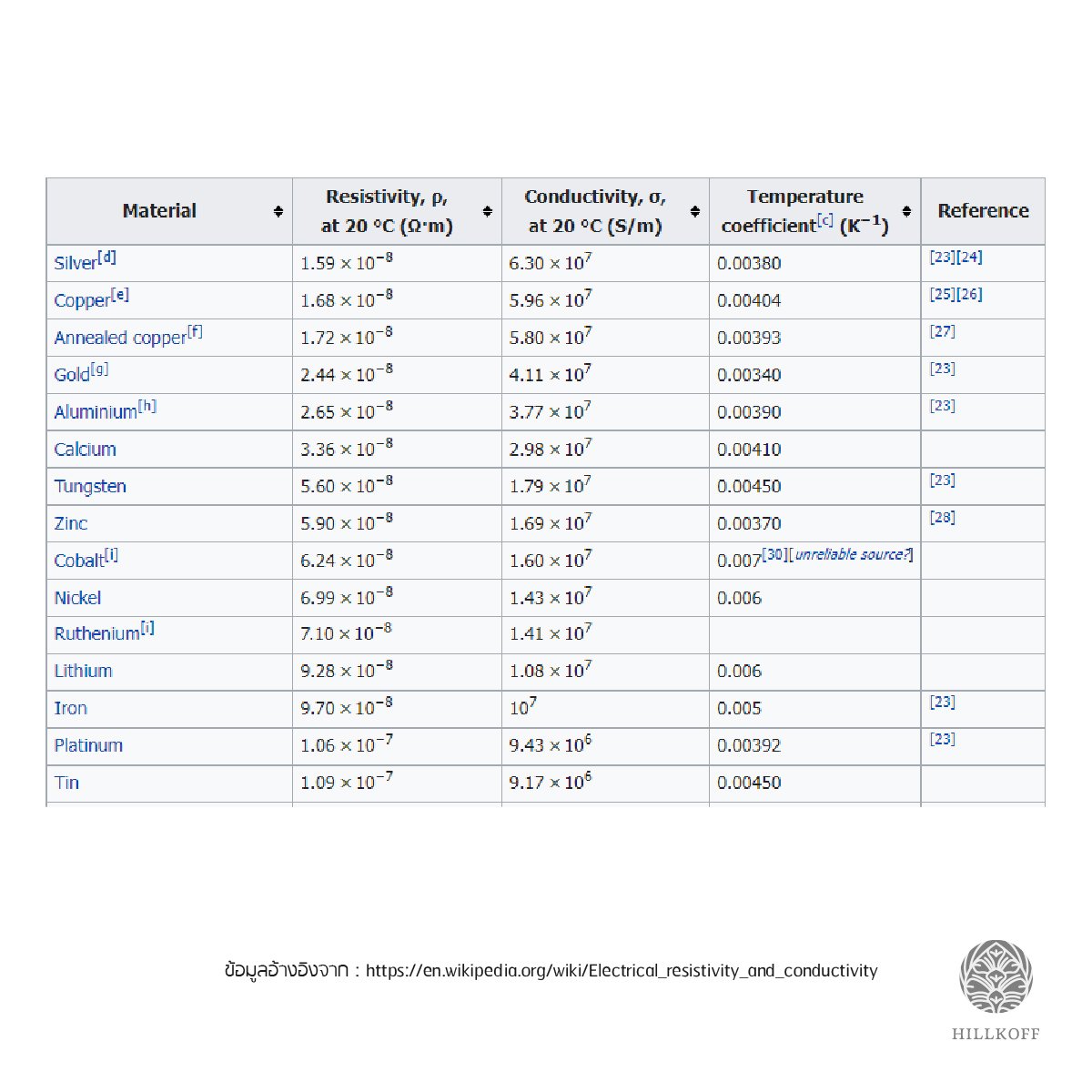Click footnote [c] in Temperature coefficient header

[824, 221]
